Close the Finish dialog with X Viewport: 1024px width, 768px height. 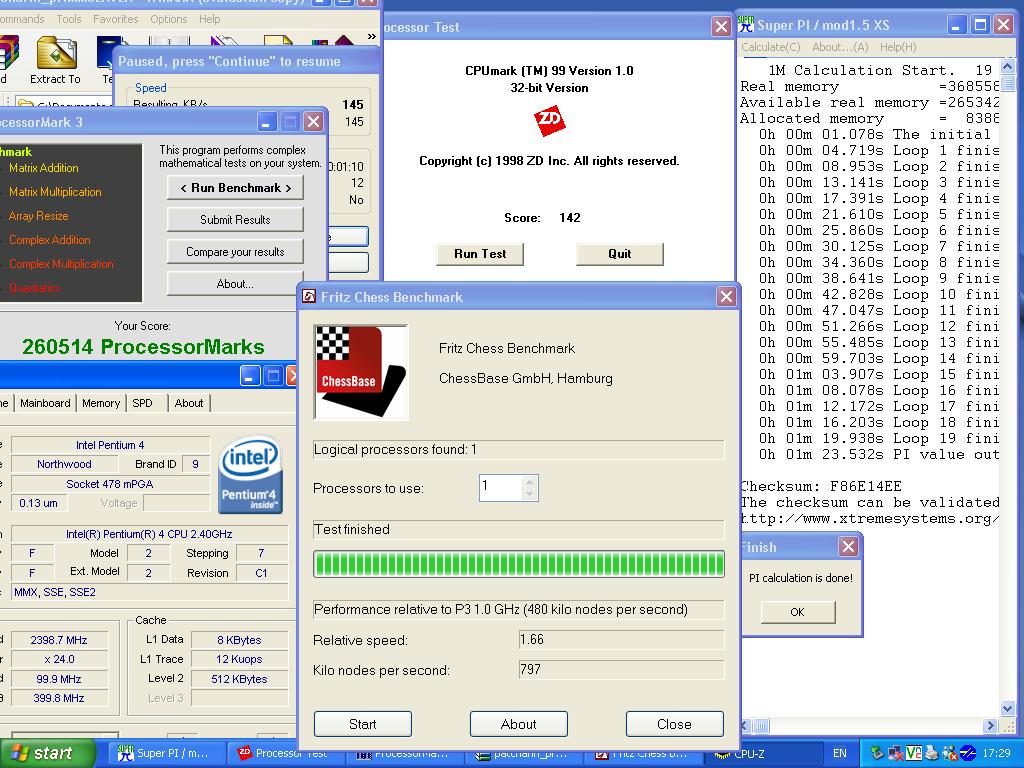tap(848, 547)
